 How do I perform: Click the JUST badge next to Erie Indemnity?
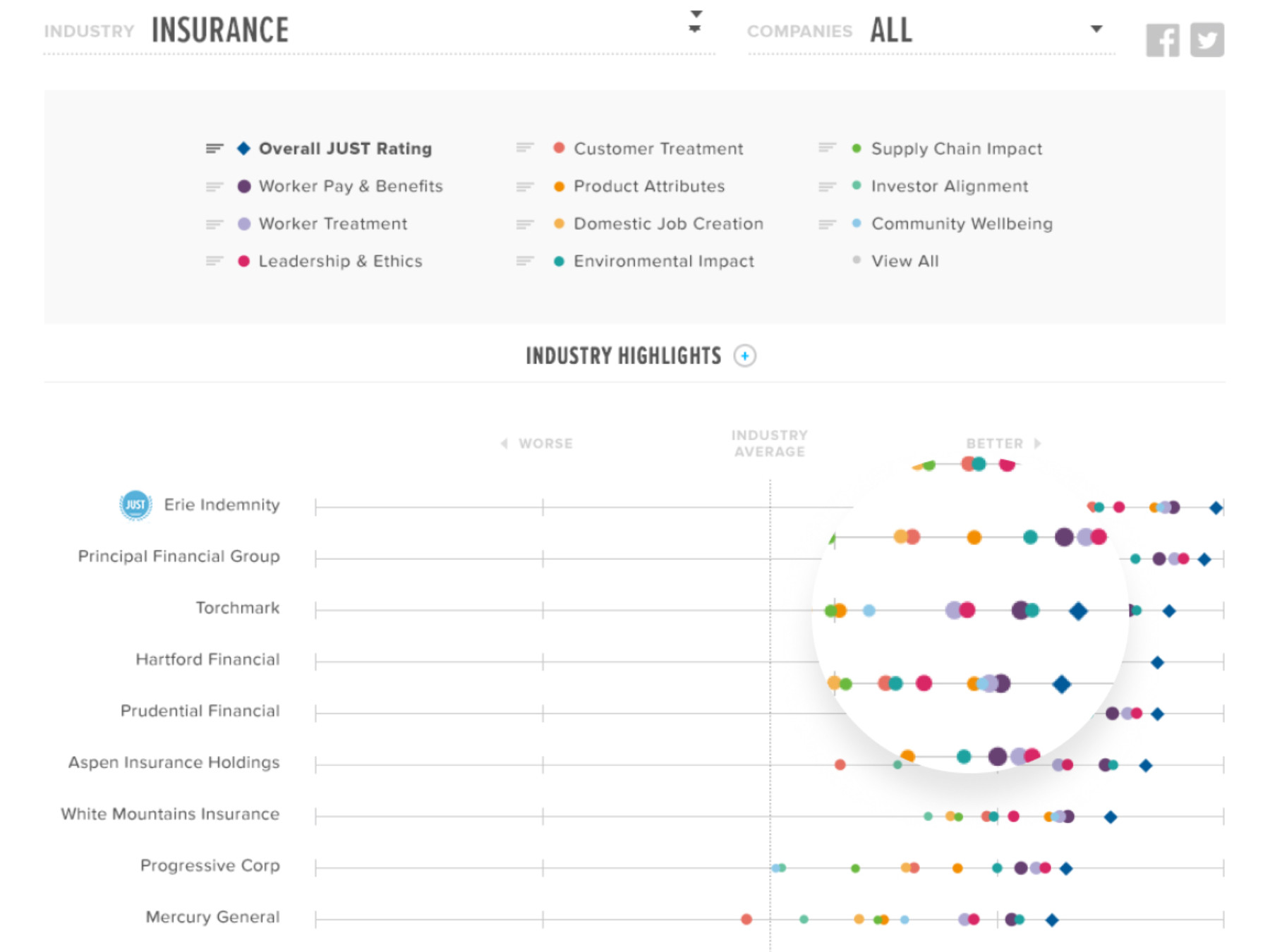[134, 505]
